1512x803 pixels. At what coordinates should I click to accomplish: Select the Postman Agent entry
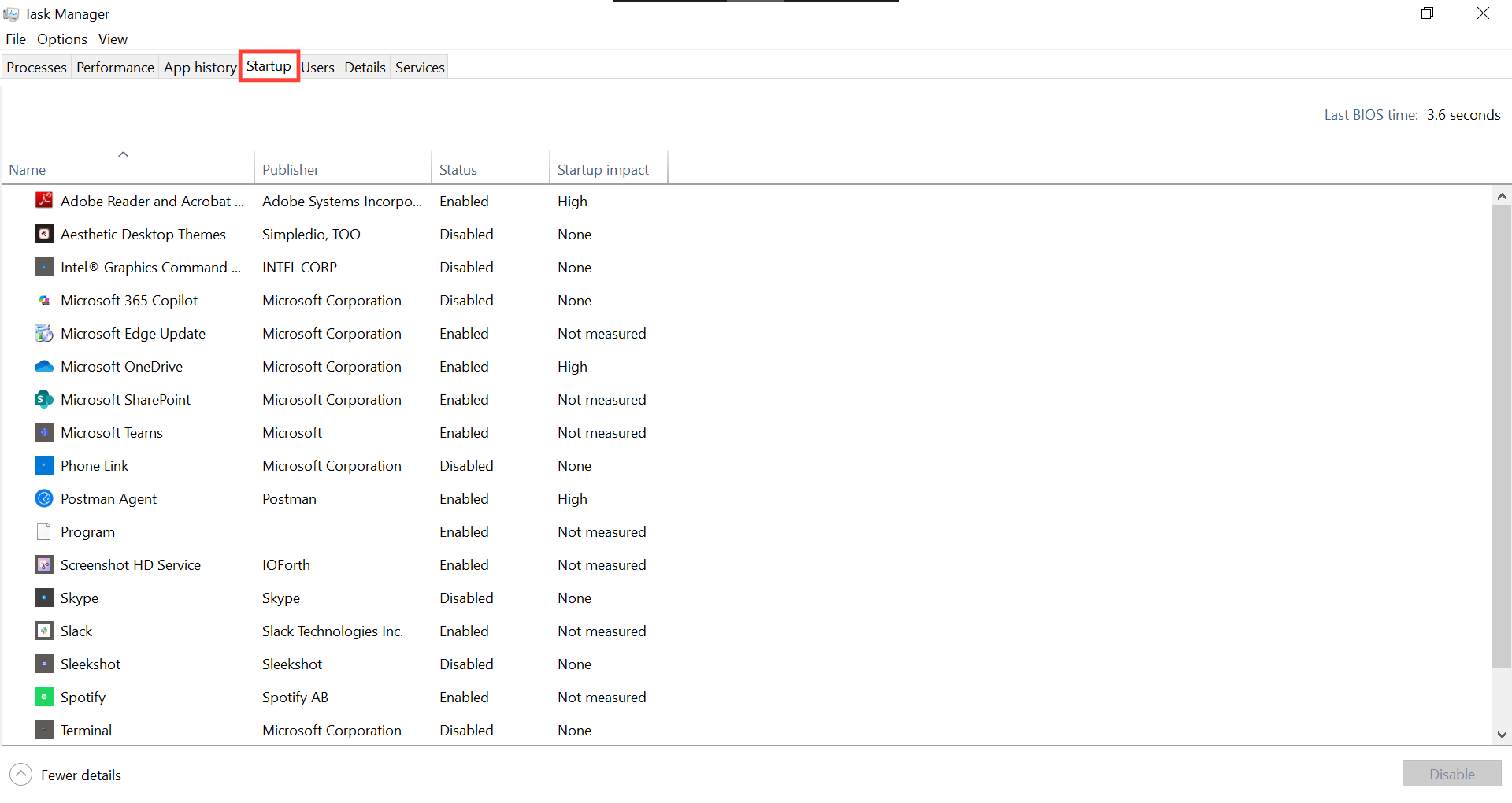tap(109, 499)
